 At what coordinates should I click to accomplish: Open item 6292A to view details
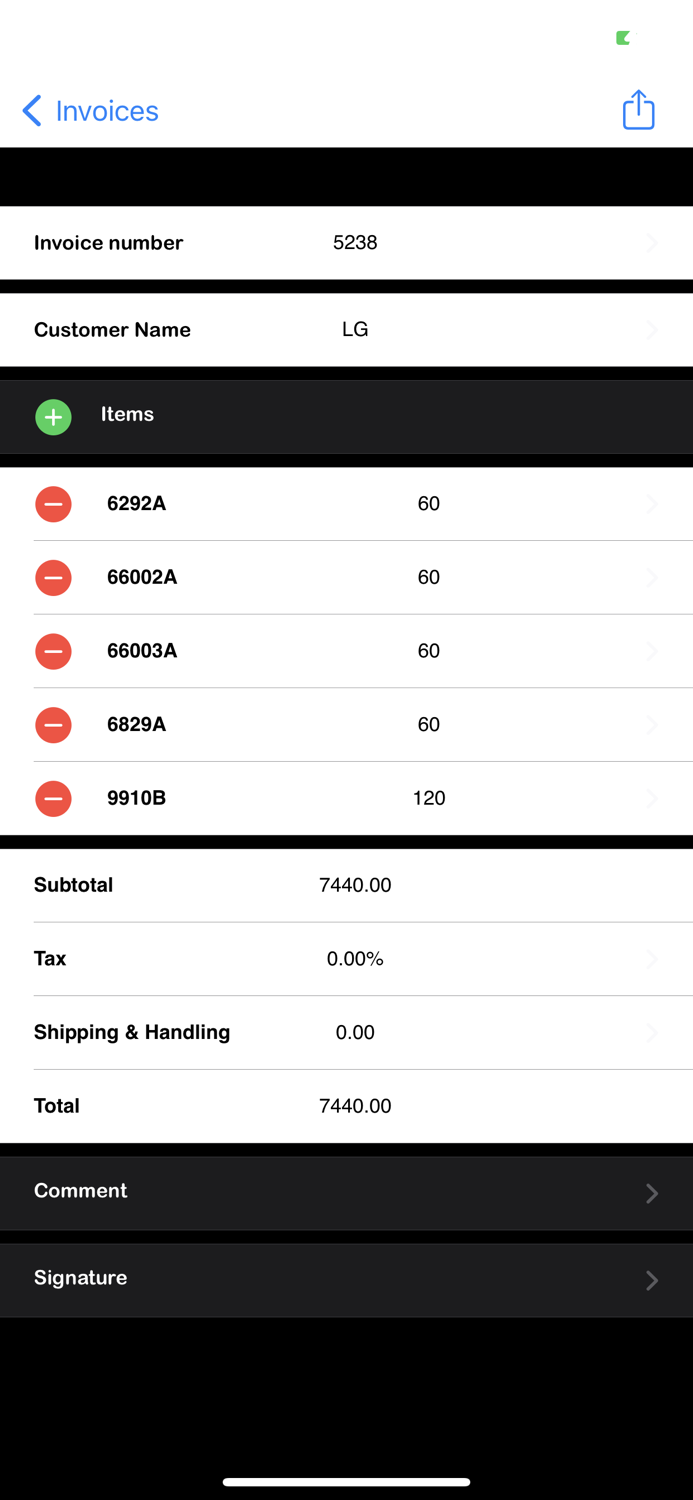[x=350, y=504]
